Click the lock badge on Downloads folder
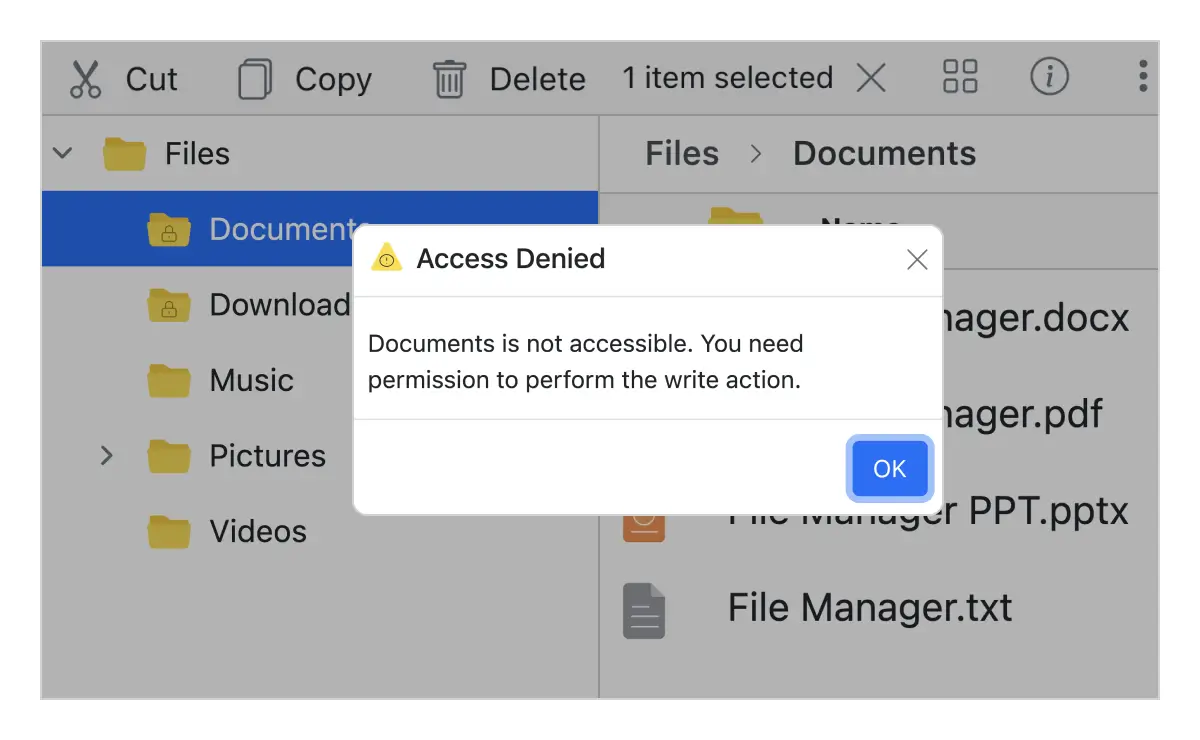 click(168, 310)
